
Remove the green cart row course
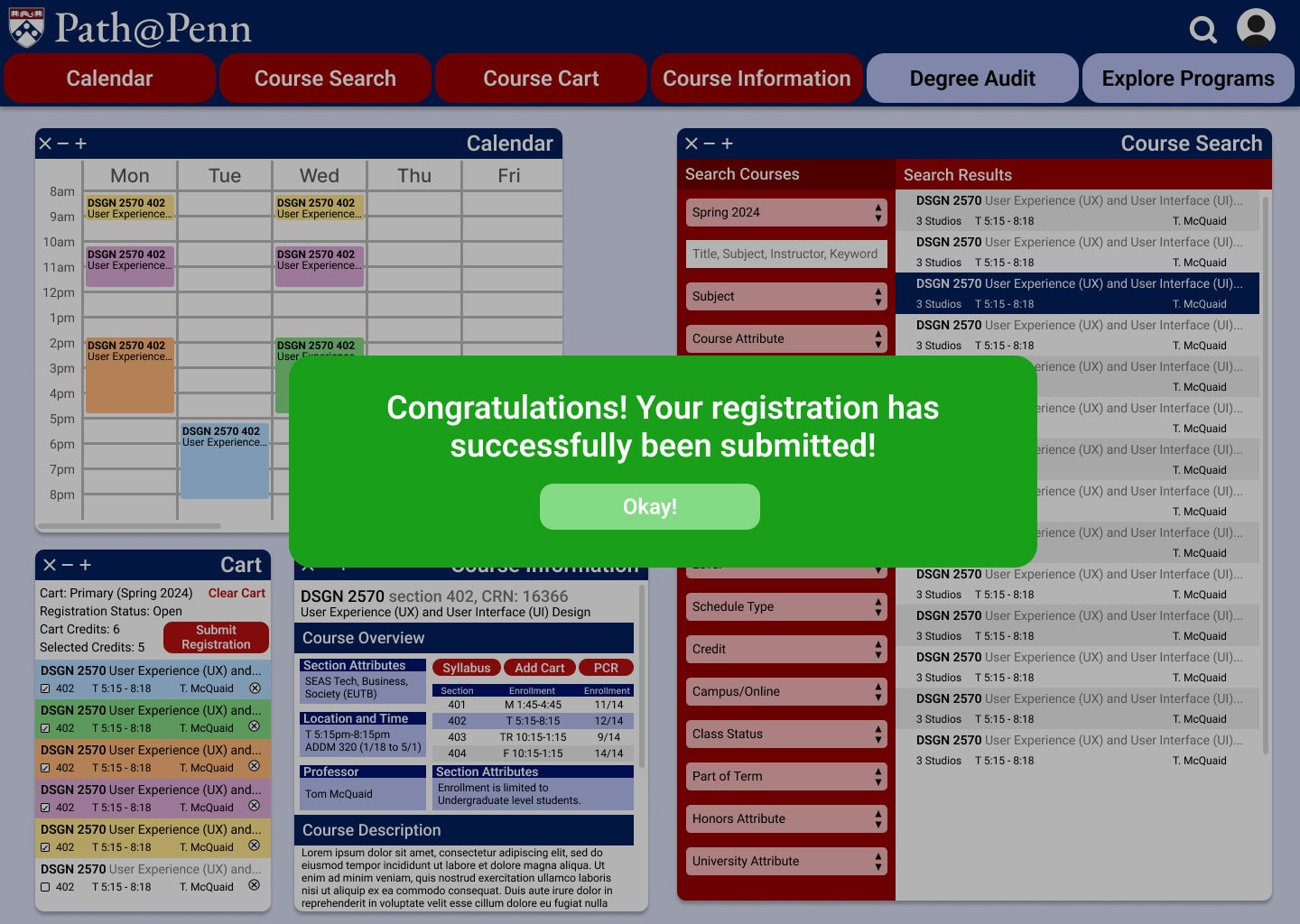pyautogui.click(x=255, y=726)
